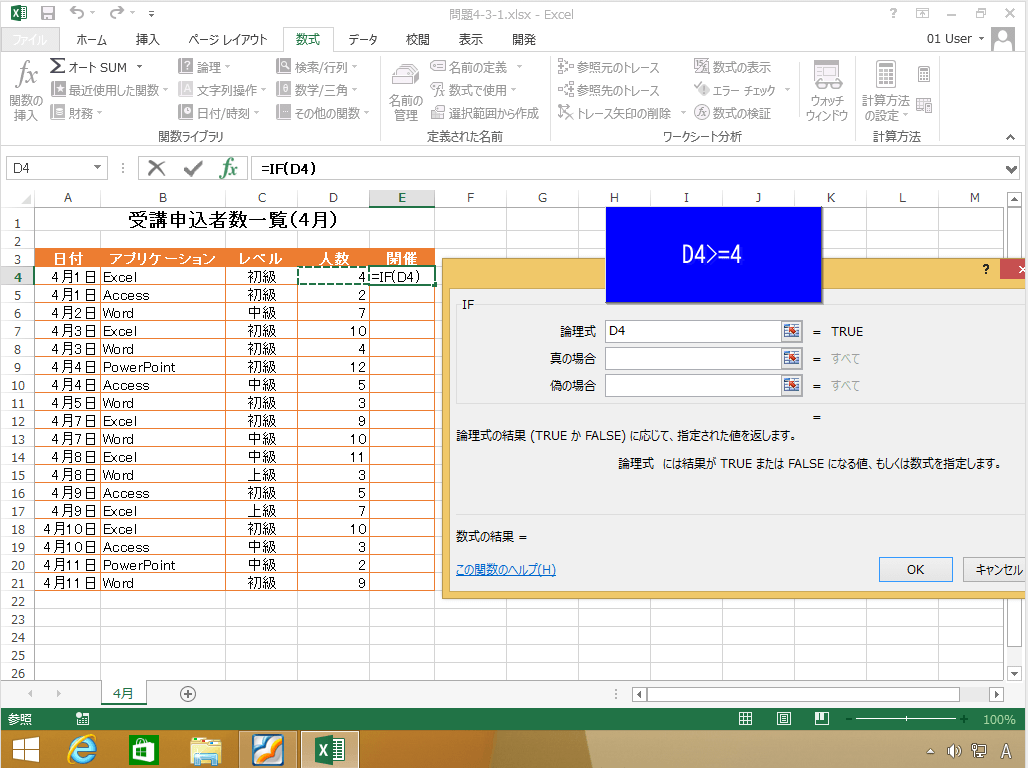Switch to the データ ribbon tab
Viewport: 1028px width, 768px height.
[362, 39]
